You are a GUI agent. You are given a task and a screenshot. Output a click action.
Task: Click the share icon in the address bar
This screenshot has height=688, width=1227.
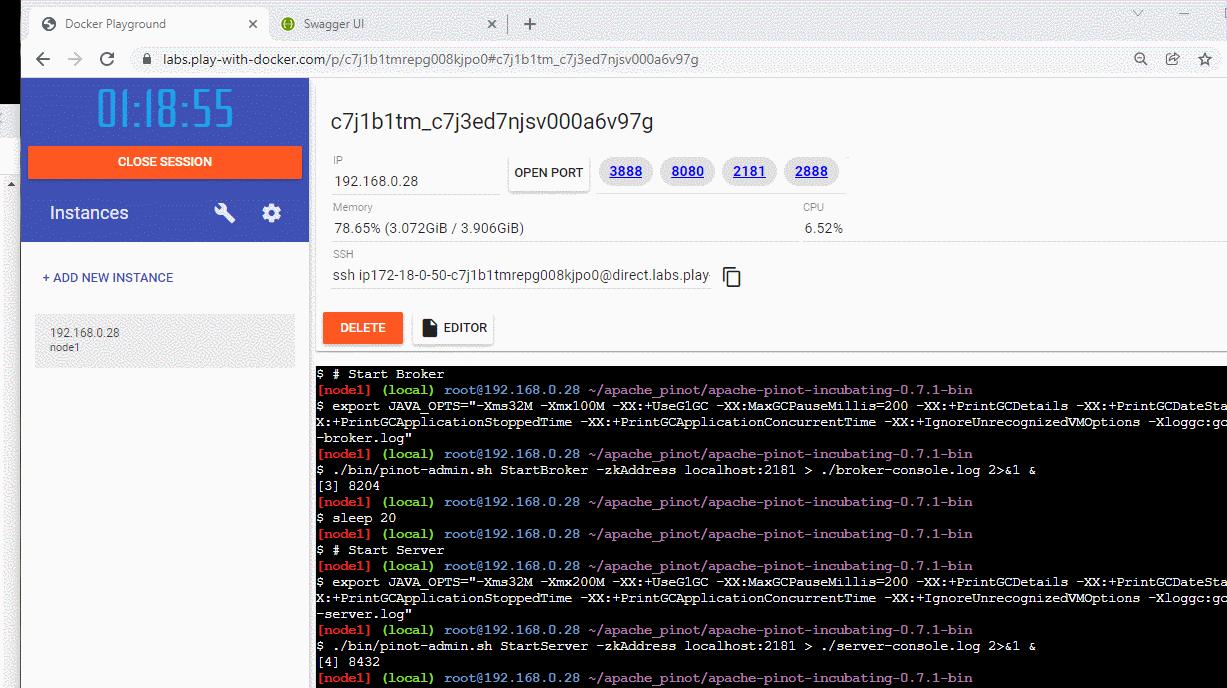1172,59
